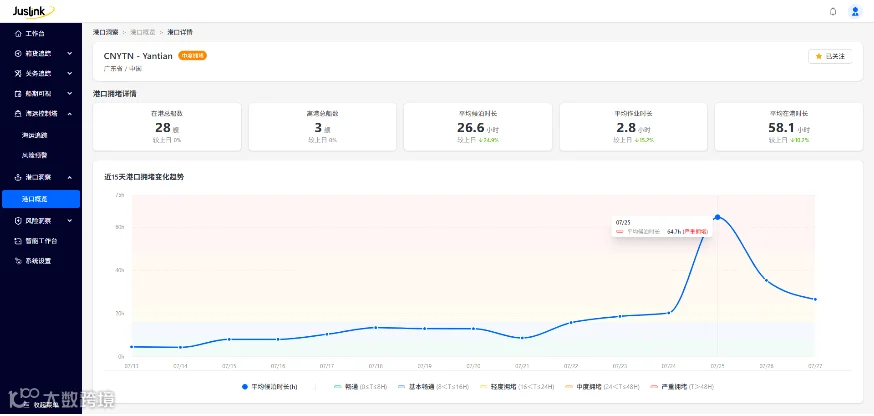Screen dimensions: 874x416
Task: Click the last data point on 07/27
Action: (x=815, y=299)
